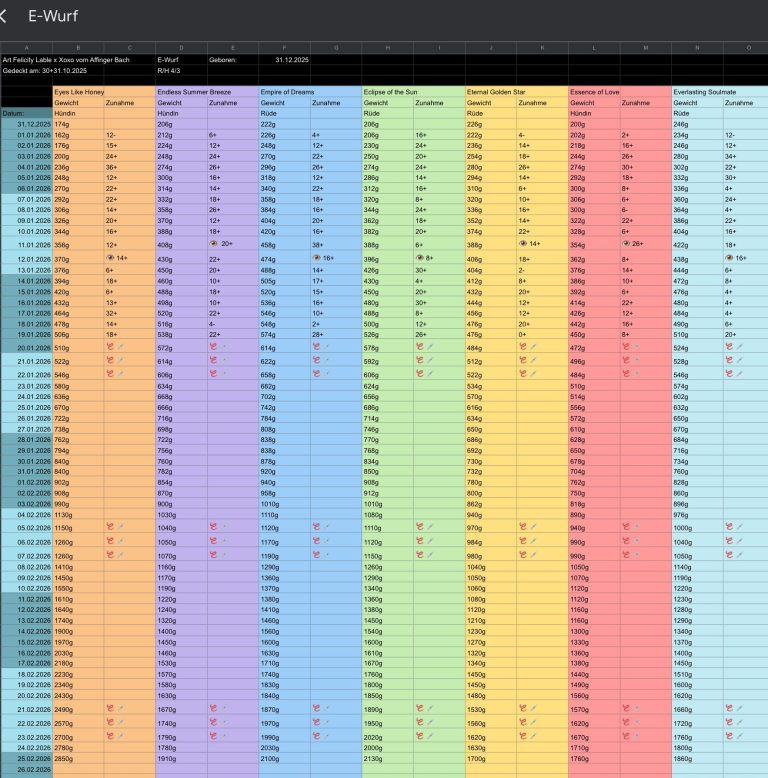Click the Eclipse of the Sun name cell
Viewport: 768px width, 778px height.
(x=413, y=91)
